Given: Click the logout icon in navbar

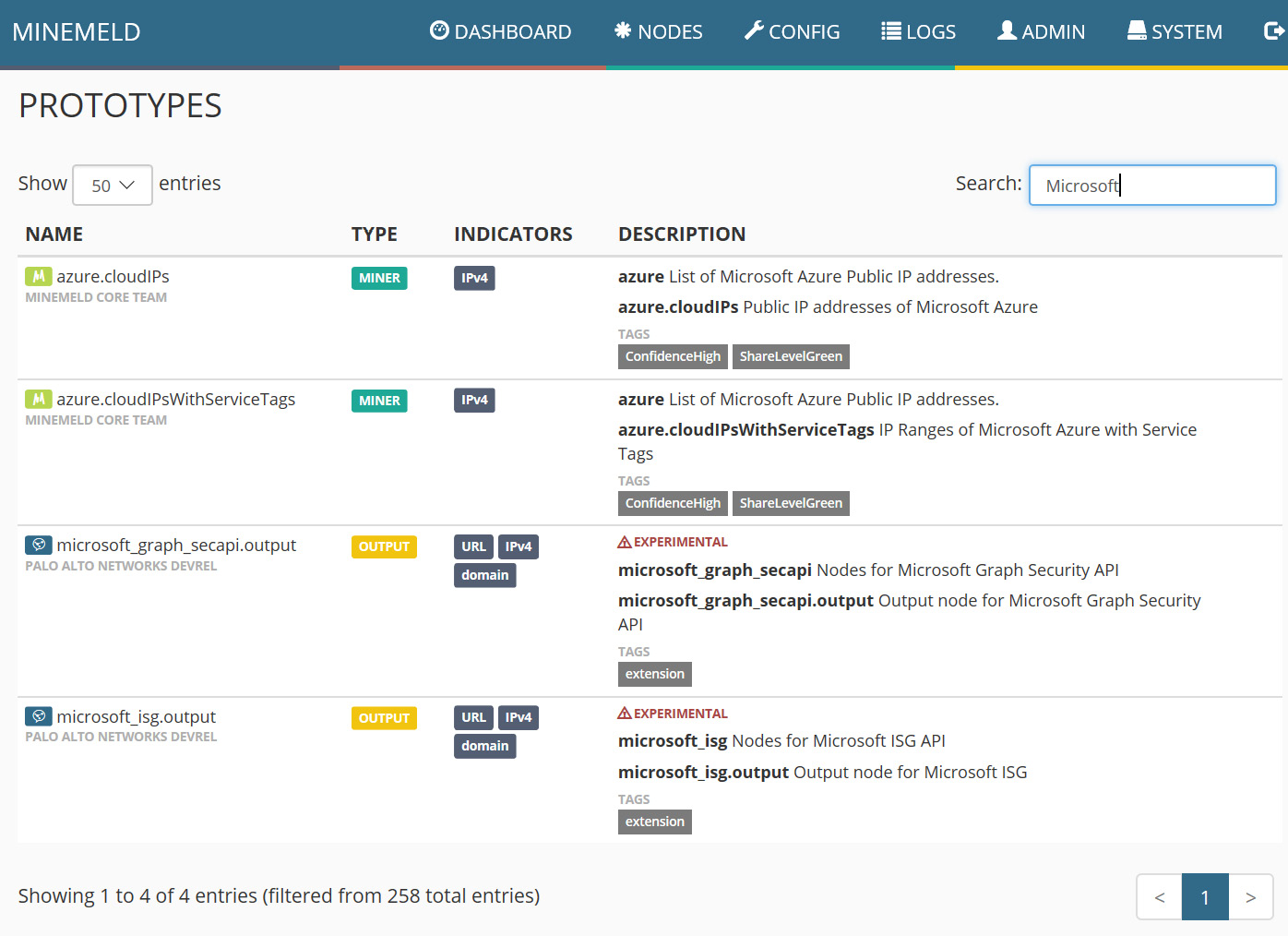Looking at the screenshot, I should [1274, 31].
